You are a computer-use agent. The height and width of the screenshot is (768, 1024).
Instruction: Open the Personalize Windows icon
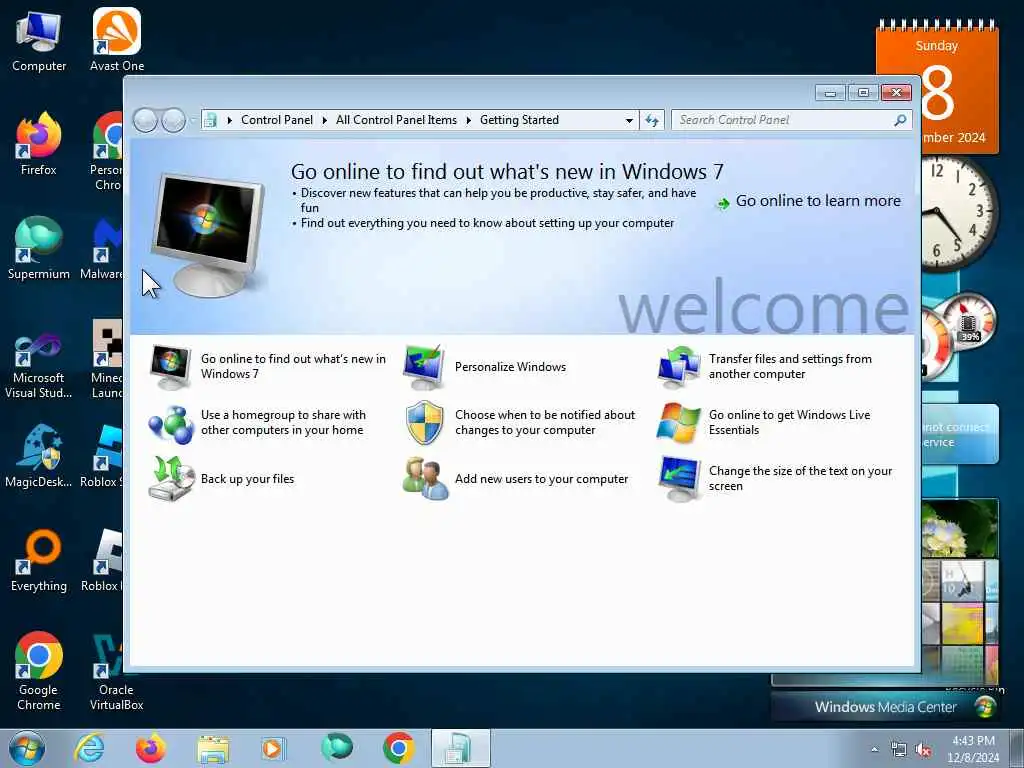[x=424, y=367]
